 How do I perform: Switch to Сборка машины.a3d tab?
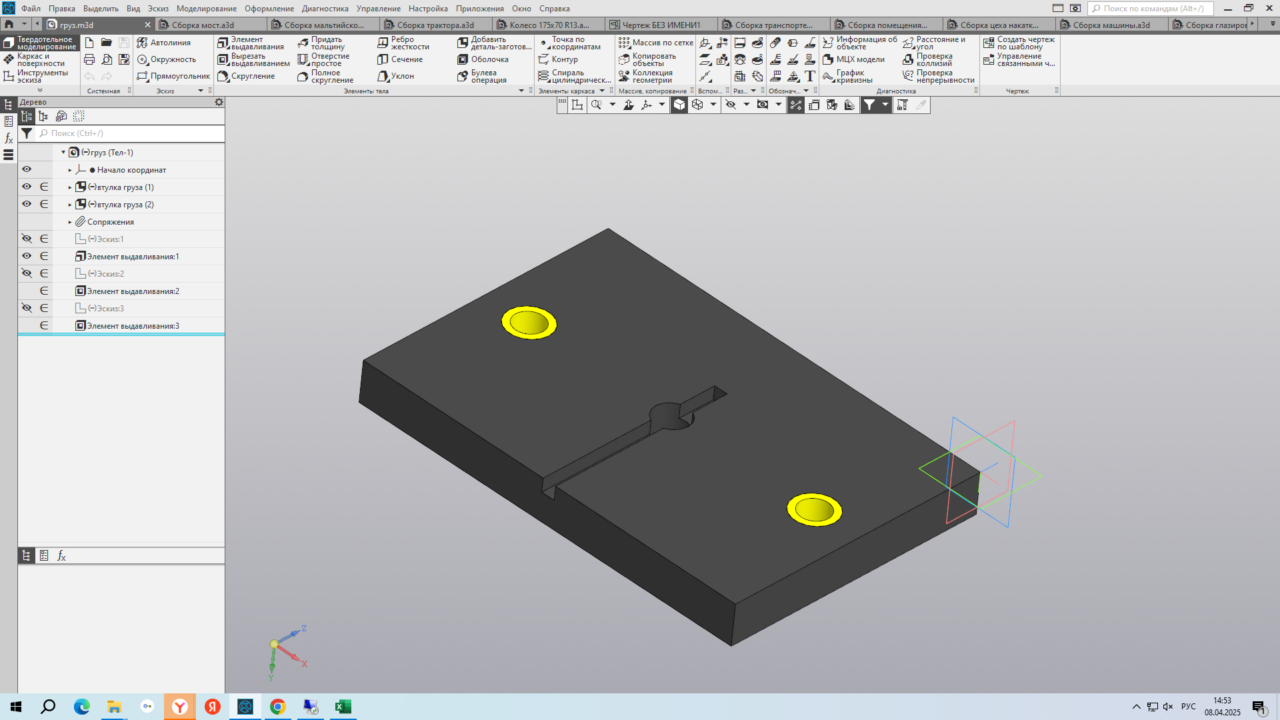click(1111, 24)
